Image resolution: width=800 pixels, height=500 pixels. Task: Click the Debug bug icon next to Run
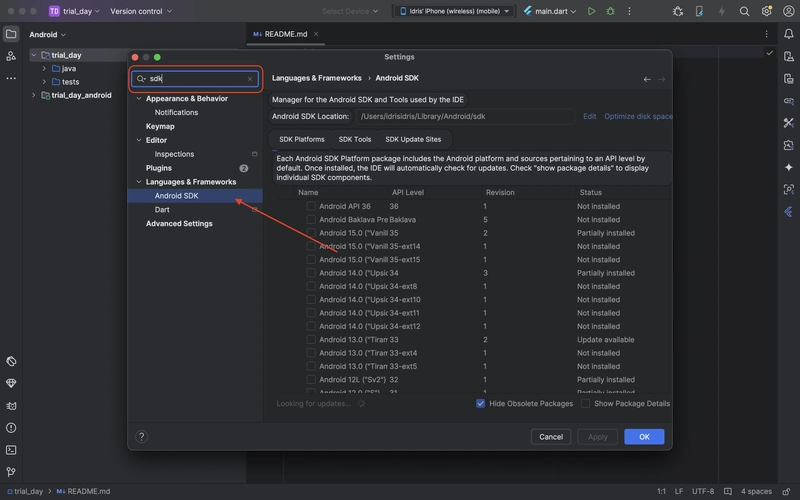point(610,11)
